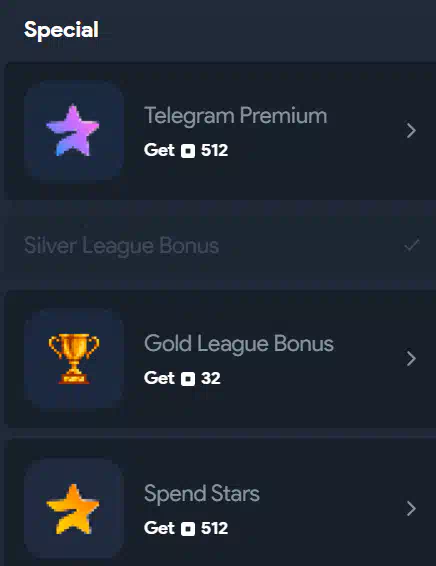The image size is (436, 566).
Task: Click the purple Telegram Premium star icon
Action: tap(73, 130)
